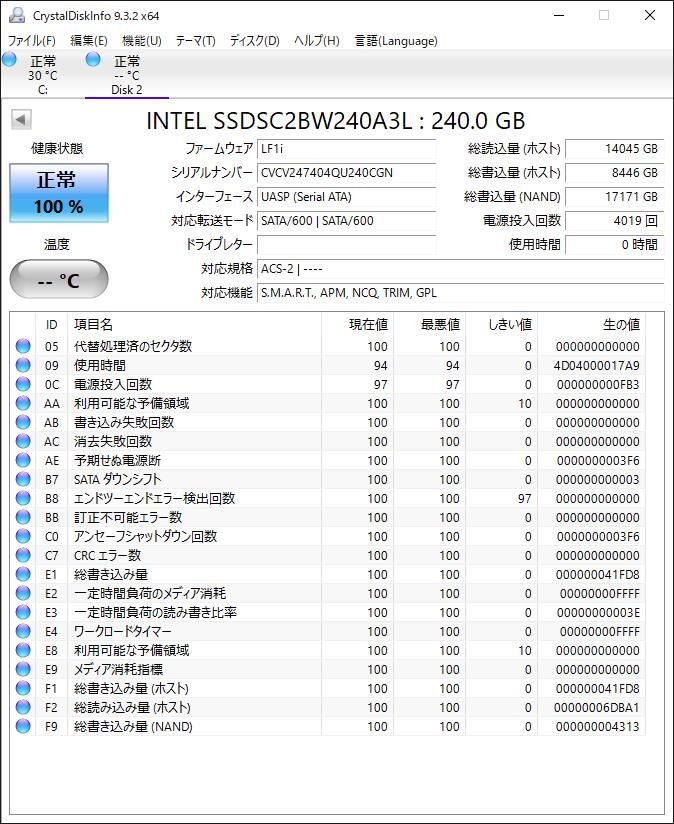Click the Disk 2 status orb

(94, 60)
